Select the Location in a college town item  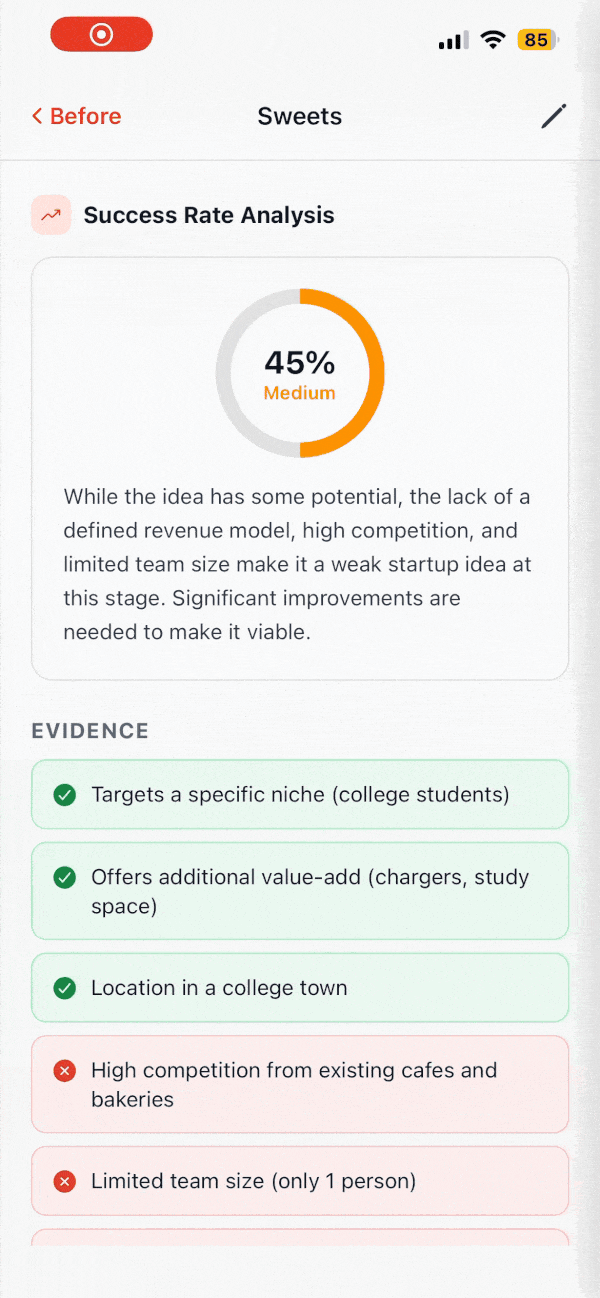[x=300, y=988]
